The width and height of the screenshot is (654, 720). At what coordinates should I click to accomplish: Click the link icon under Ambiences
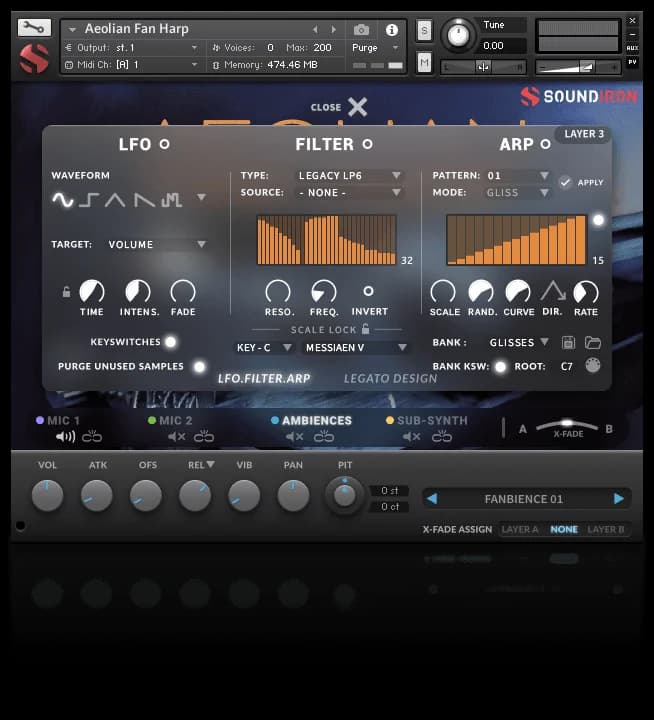pyautogui.click(x=324, y=437)
